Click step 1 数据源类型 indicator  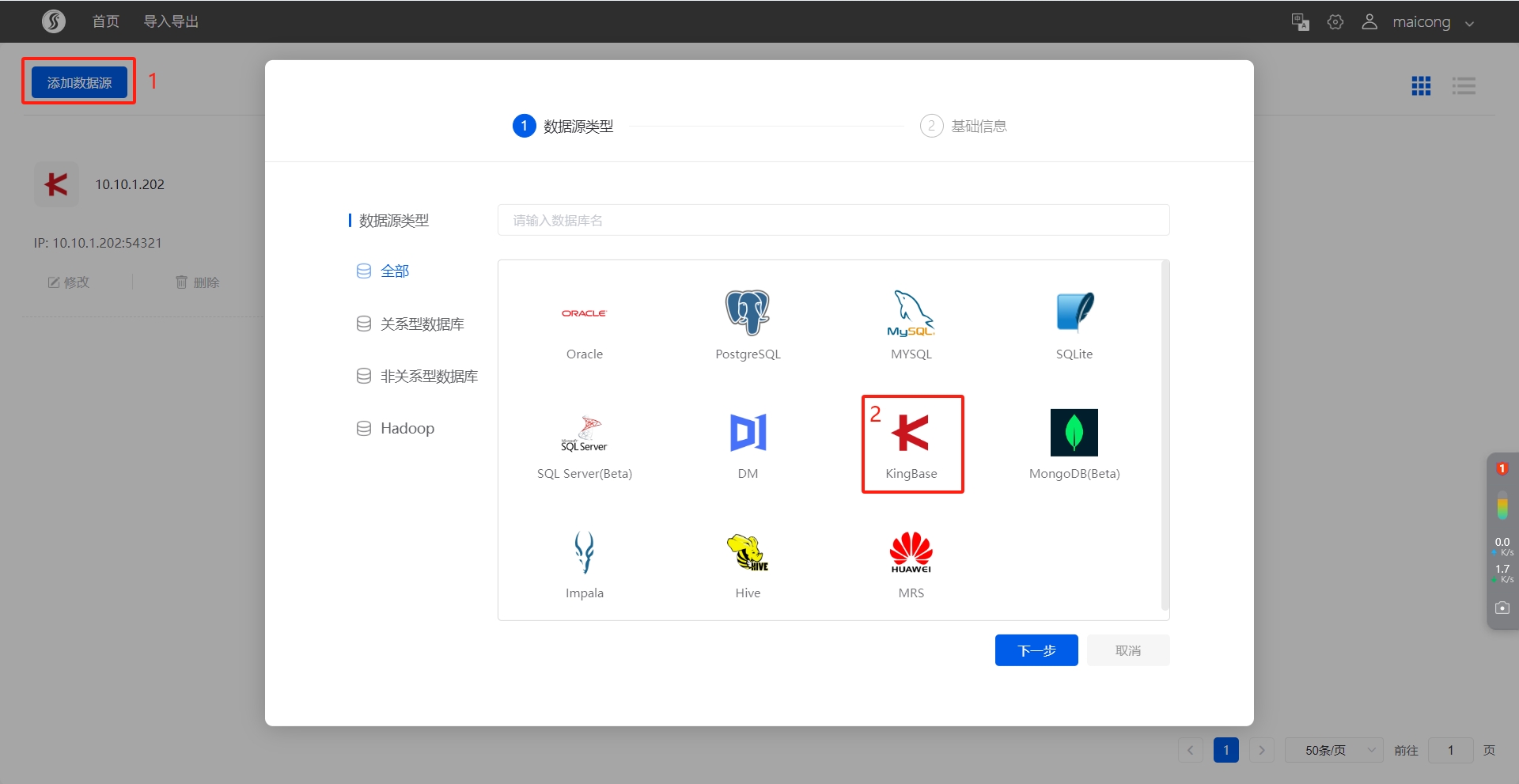point(563,126)
